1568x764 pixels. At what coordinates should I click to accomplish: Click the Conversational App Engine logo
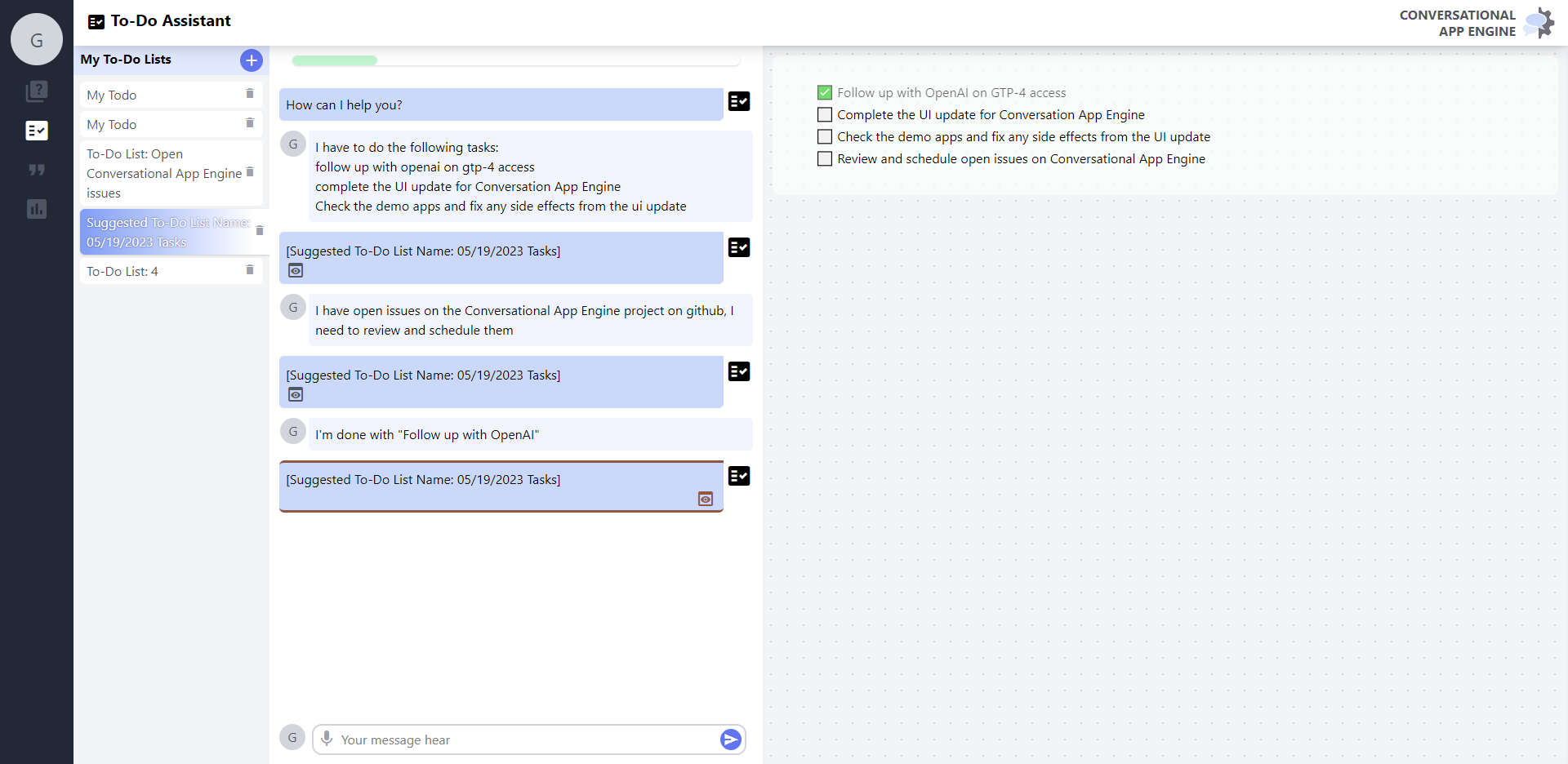pos(1540,23)
